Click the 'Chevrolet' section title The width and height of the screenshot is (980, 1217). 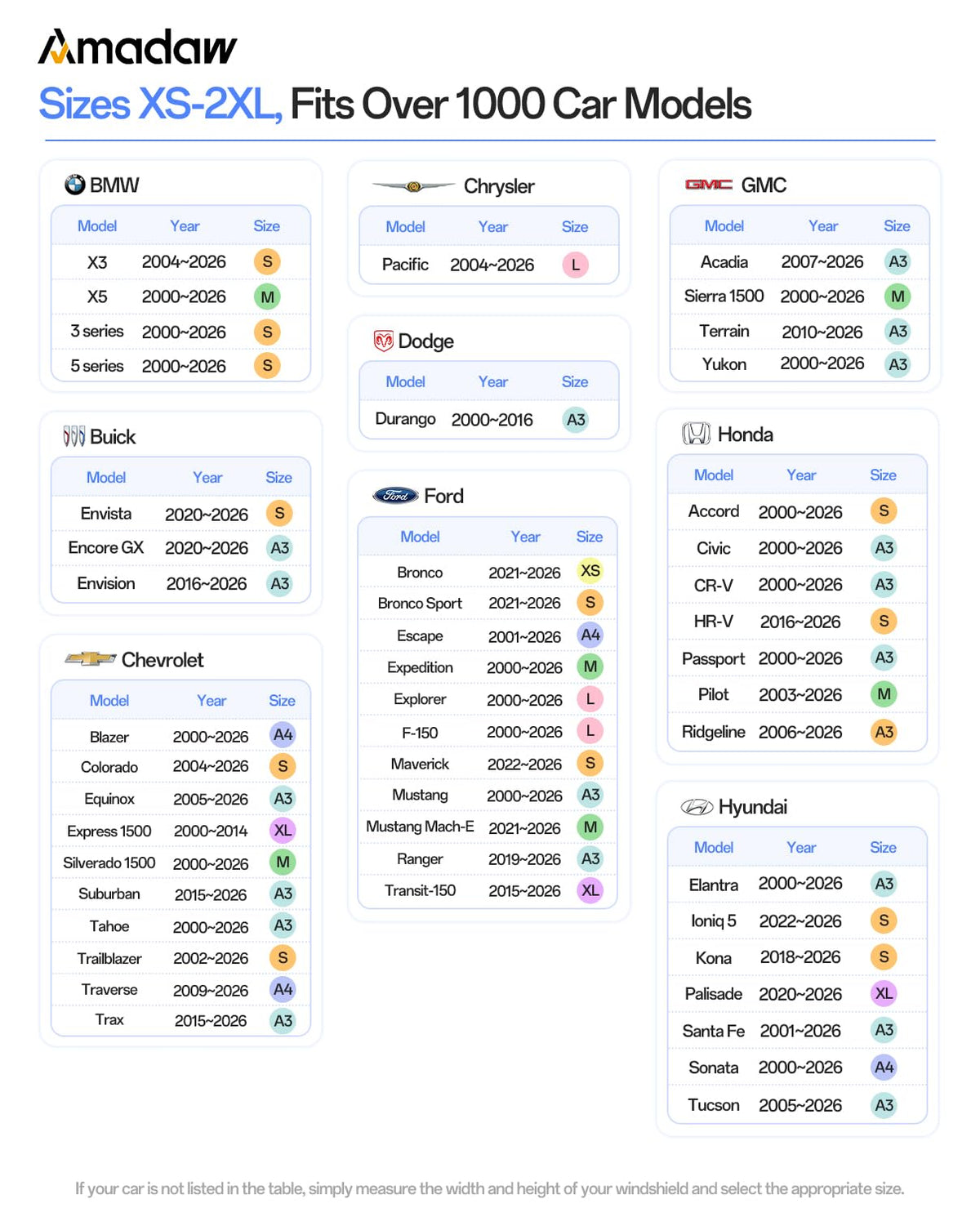(163, 659)
